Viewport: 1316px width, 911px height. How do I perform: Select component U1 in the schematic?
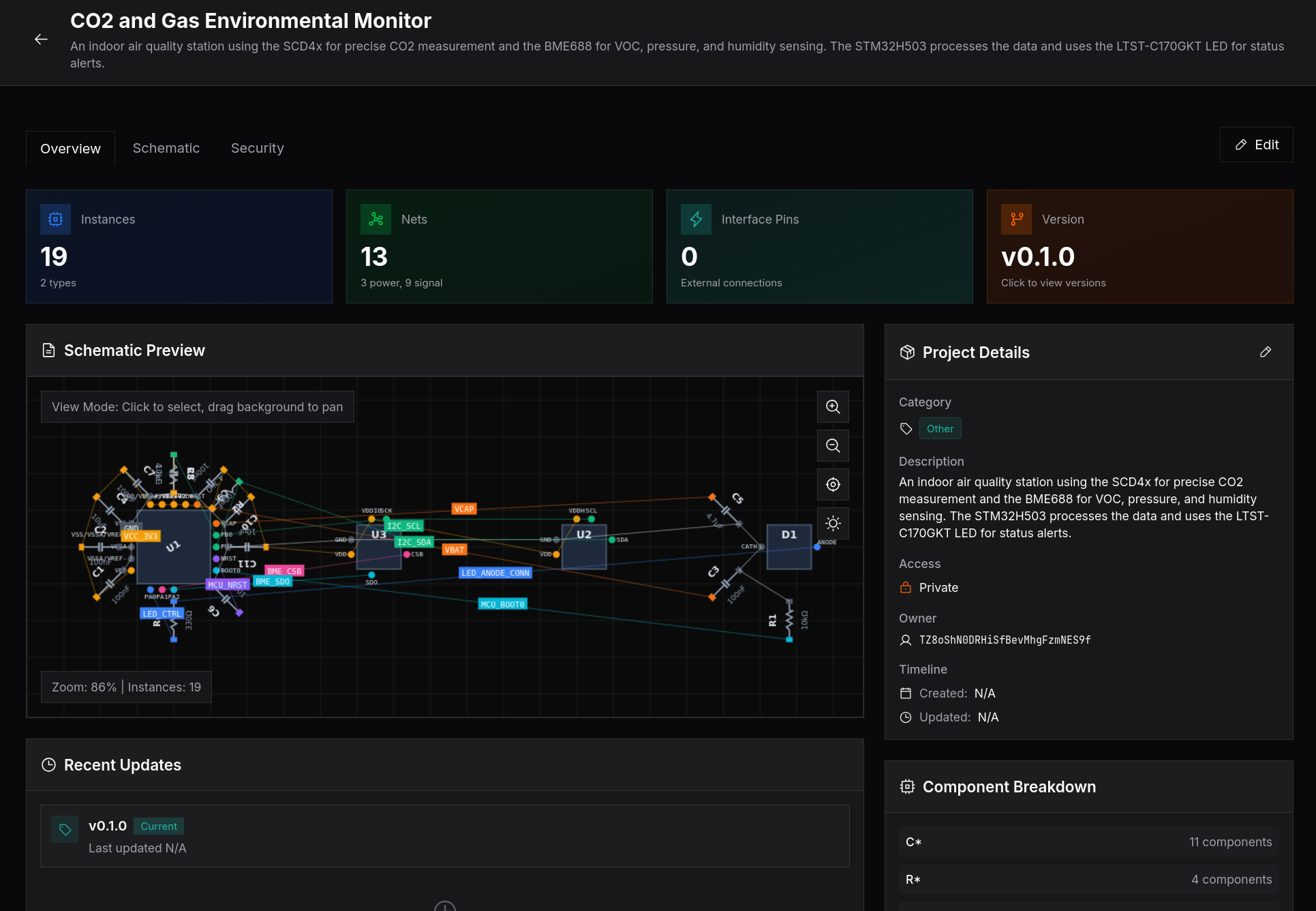[172, 546]
